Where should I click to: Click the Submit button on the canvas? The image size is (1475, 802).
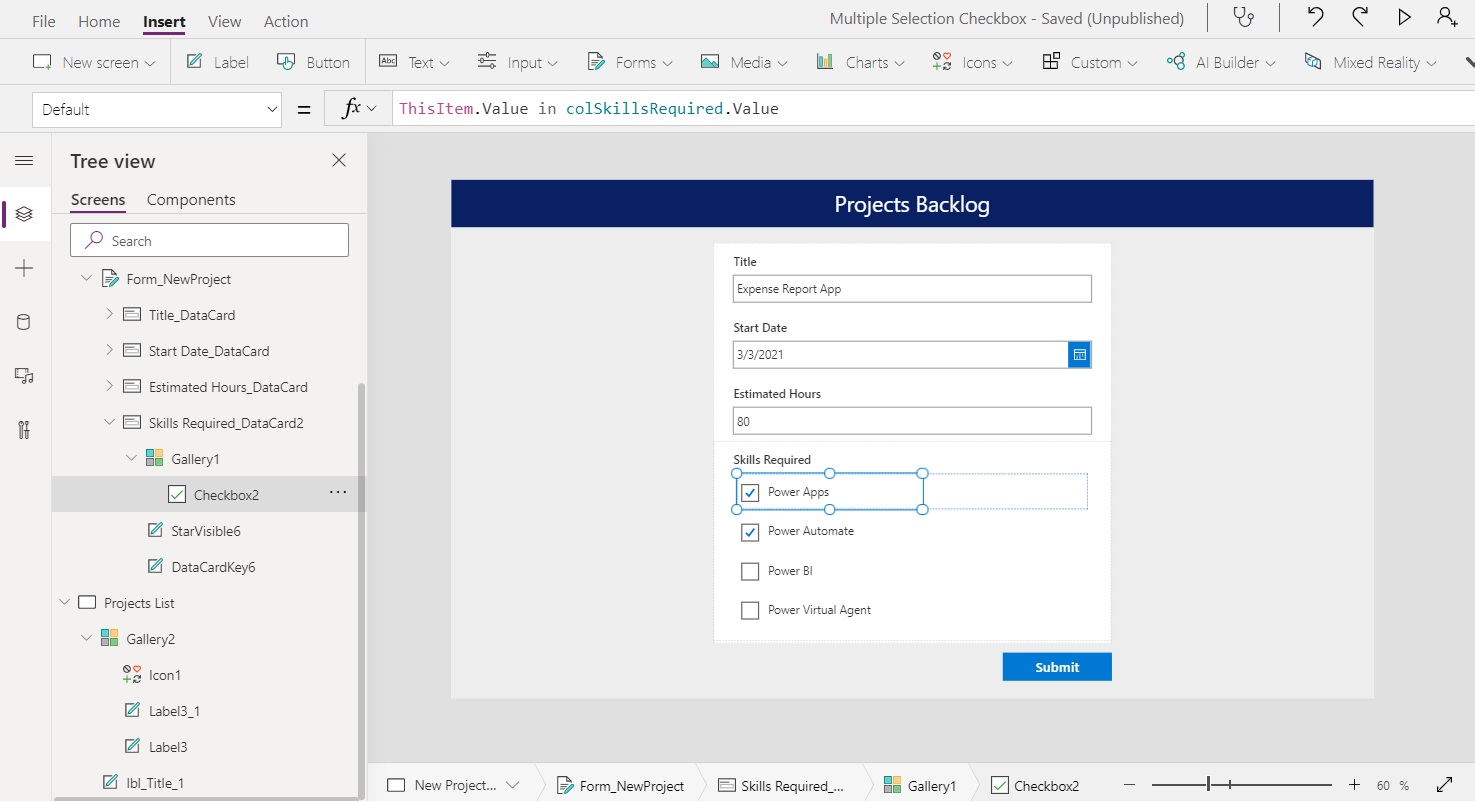pos(1057,666)
